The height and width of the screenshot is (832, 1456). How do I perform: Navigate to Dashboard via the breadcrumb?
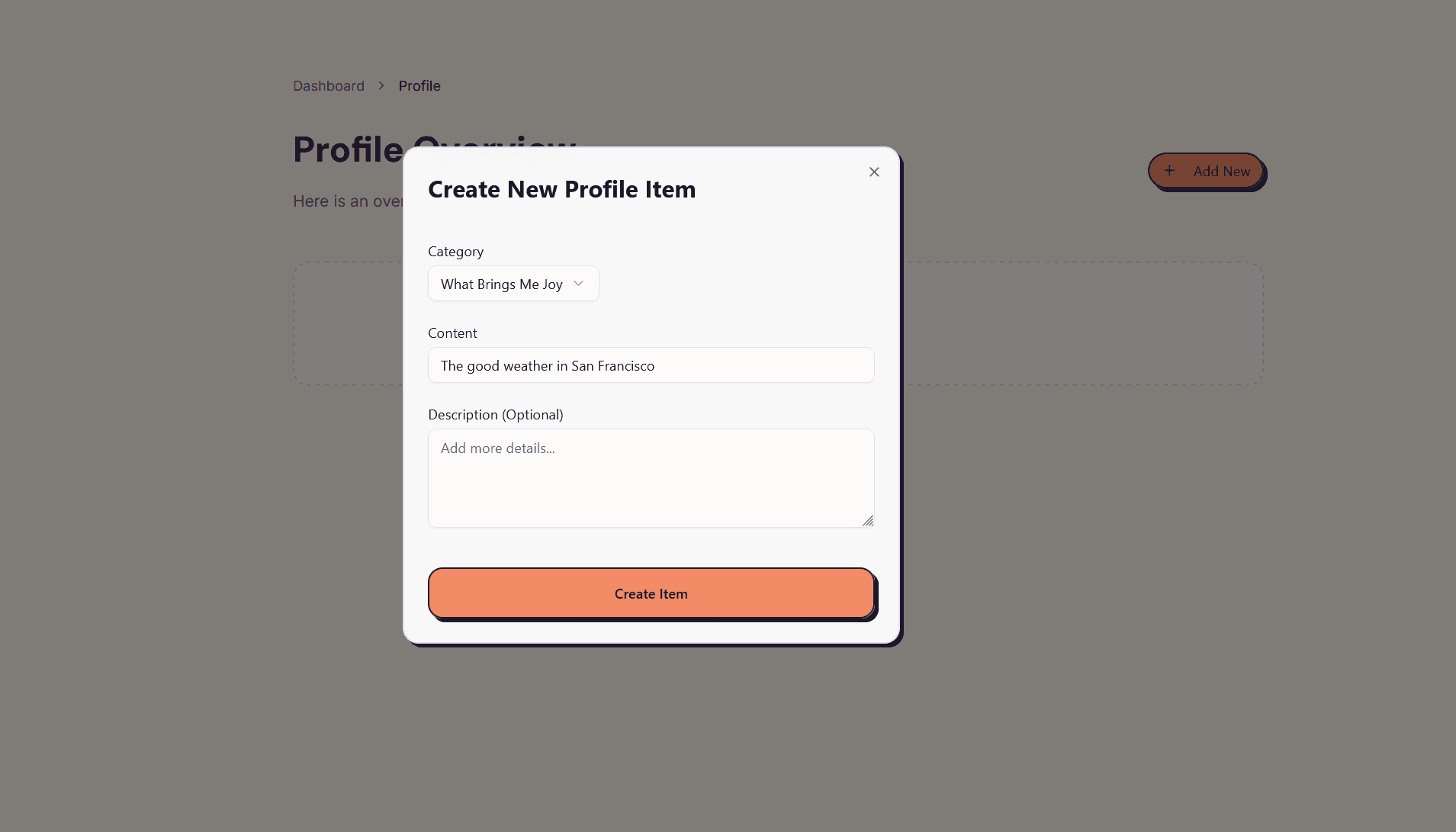[329, 85]
